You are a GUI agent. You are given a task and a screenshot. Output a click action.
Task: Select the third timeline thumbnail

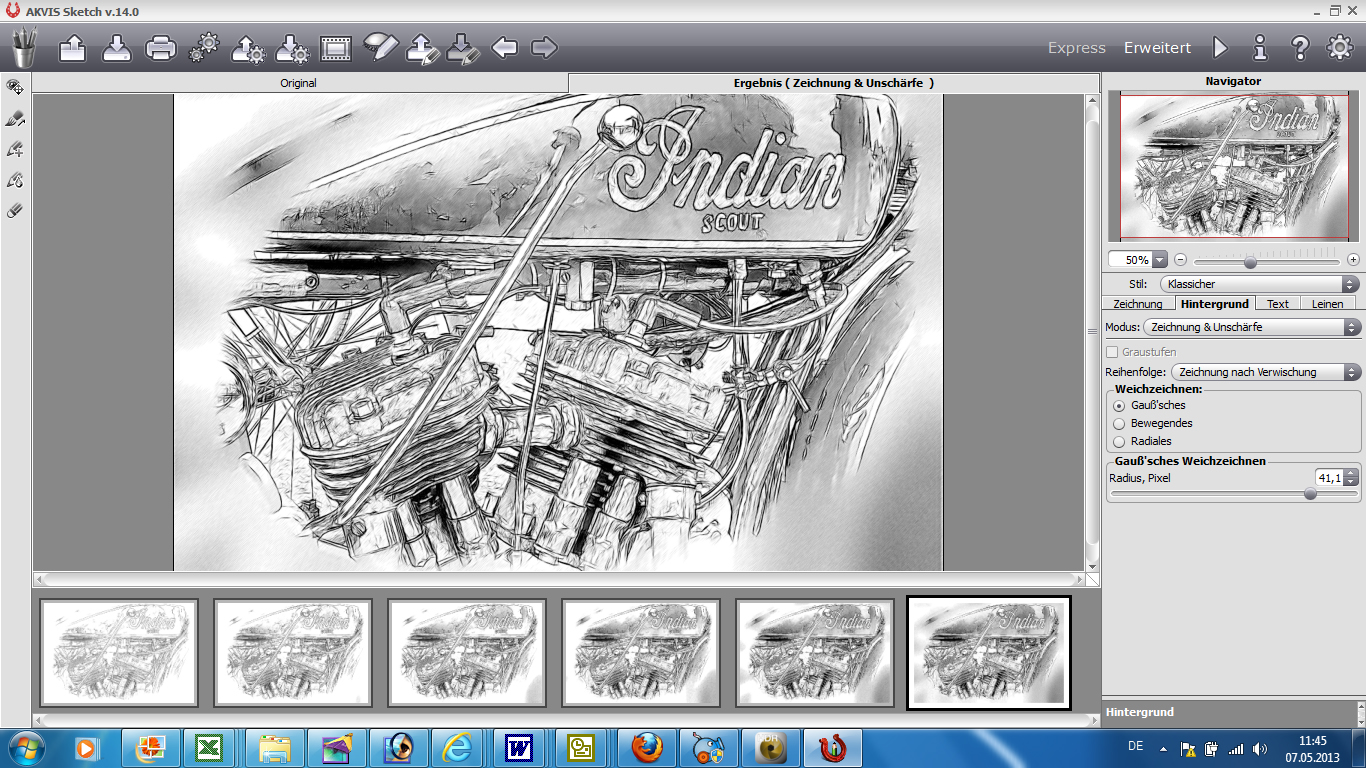[x=467, y=653]
